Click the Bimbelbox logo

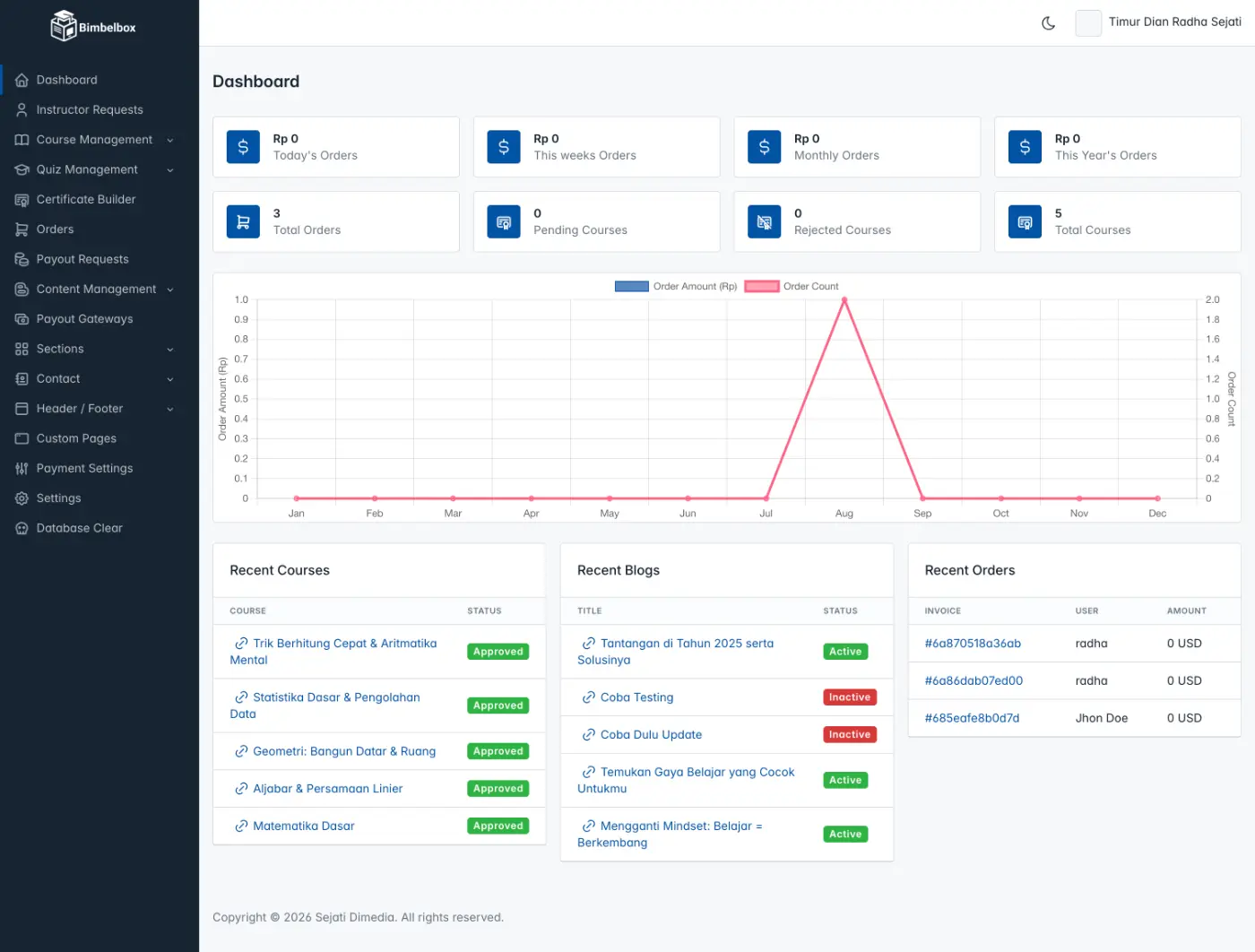click(x=93, y=26)
